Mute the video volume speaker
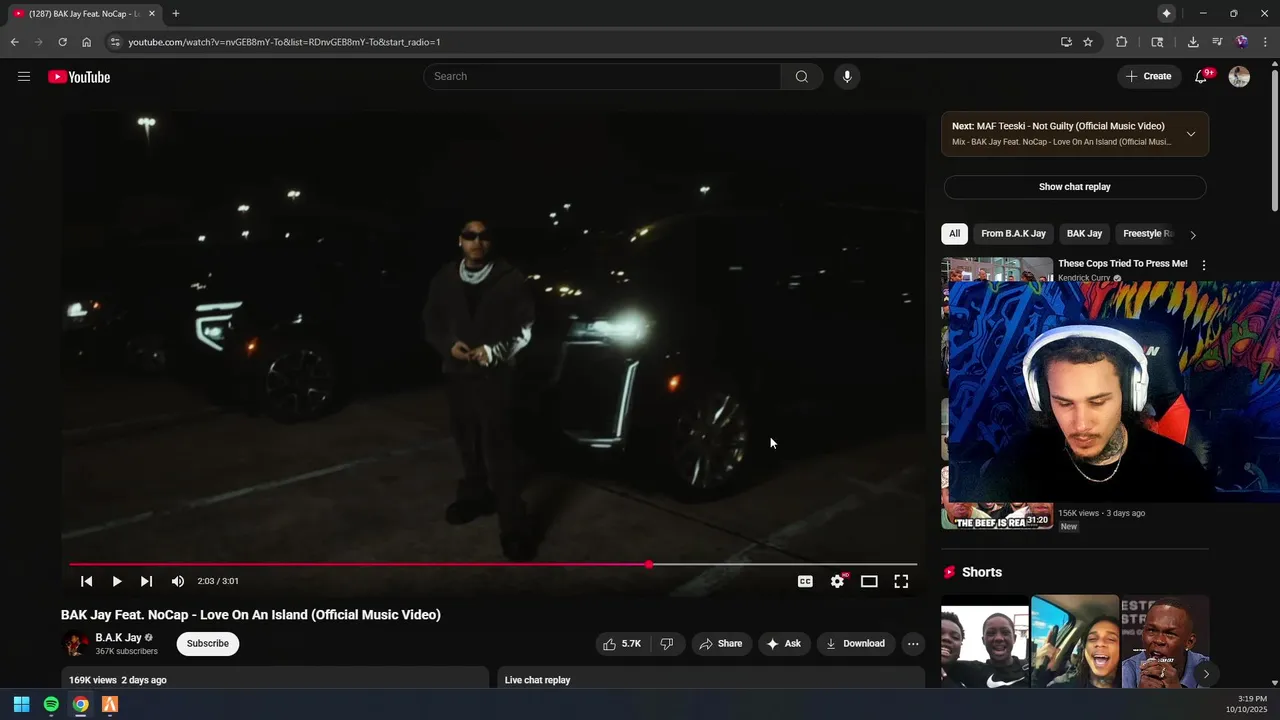 (x=177, y=581)
